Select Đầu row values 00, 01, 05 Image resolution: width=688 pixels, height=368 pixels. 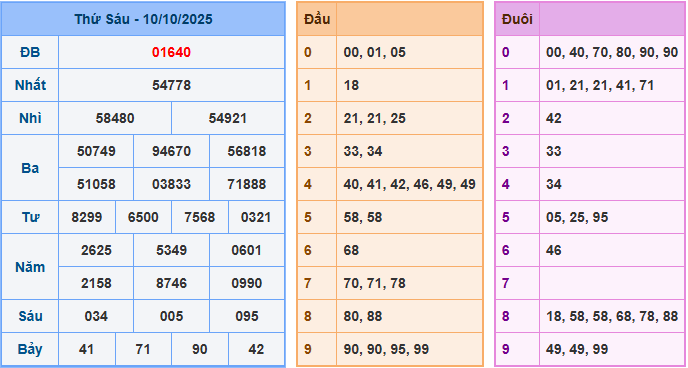point(375,53)
